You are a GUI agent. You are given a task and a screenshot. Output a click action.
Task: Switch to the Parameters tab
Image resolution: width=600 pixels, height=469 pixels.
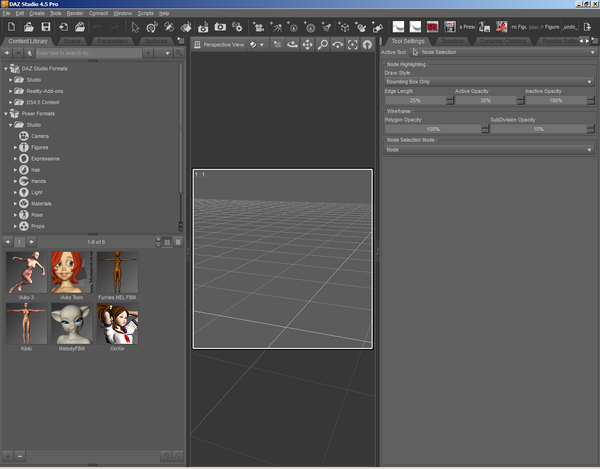click(112, 41)
